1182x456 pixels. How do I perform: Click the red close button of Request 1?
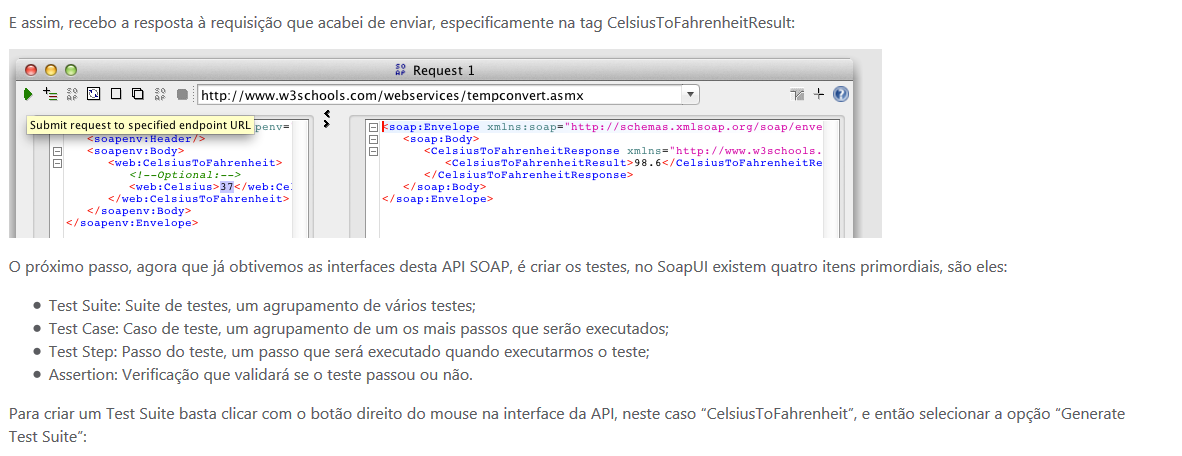[x=31, y=70]
